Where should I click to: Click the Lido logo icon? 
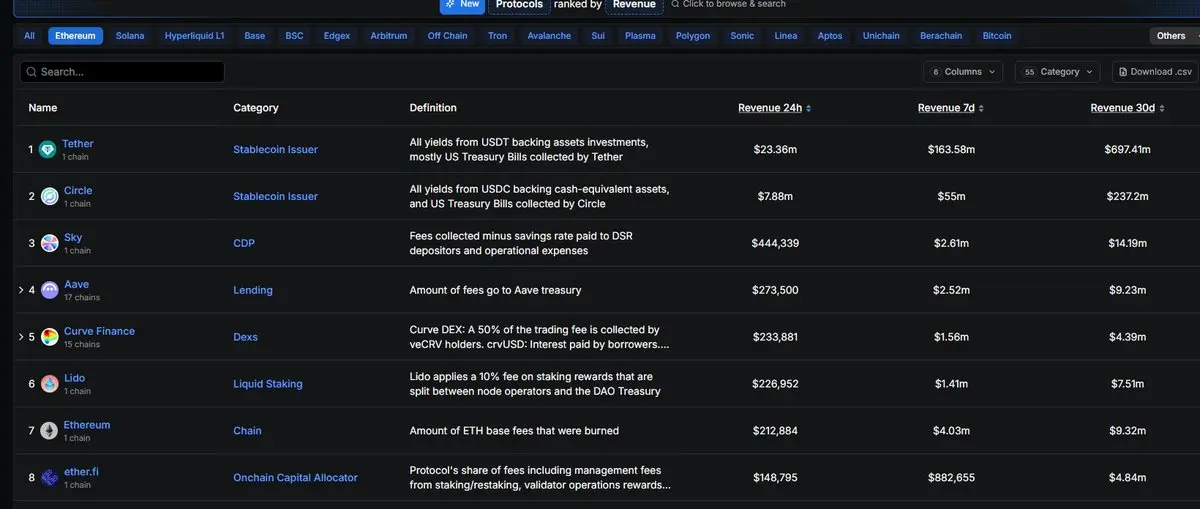pos(49,385)
